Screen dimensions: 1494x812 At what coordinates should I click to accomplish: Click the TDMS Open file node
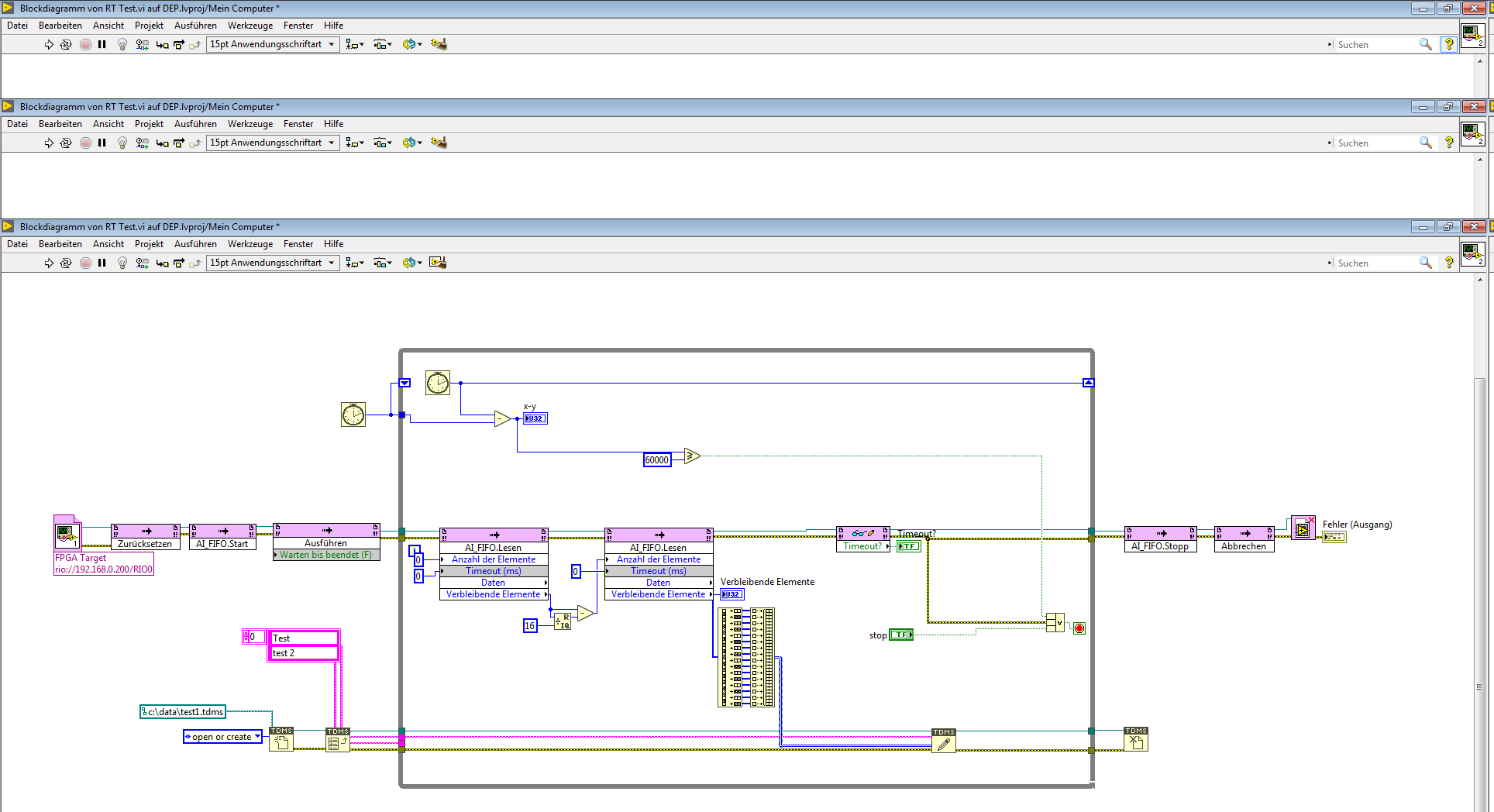point(281,740)
